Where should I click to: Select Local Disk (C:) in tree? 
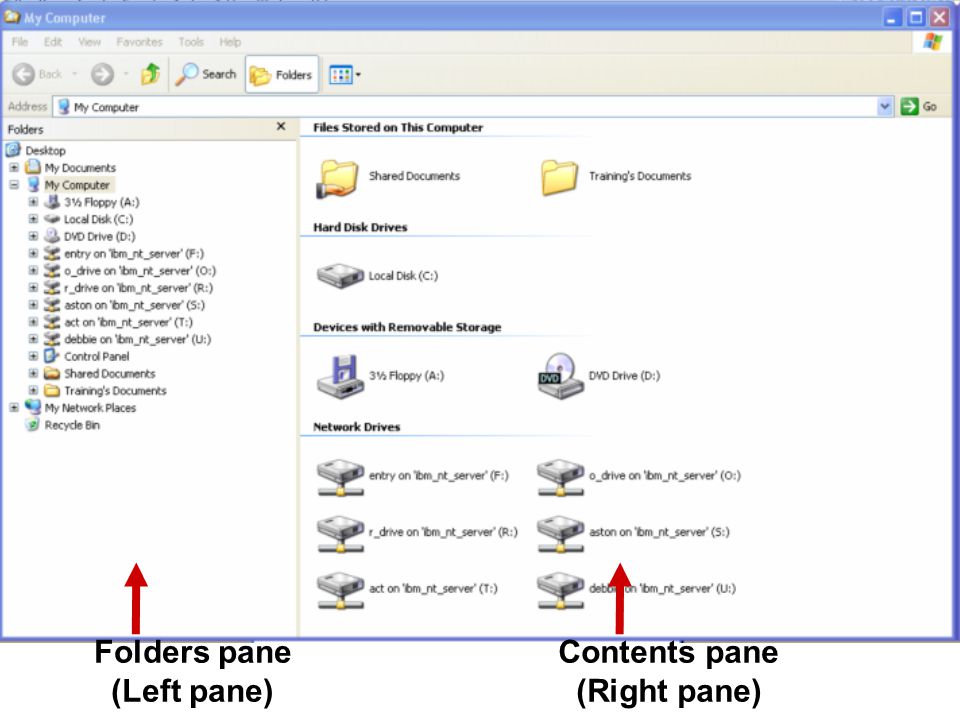coord(99,219)
